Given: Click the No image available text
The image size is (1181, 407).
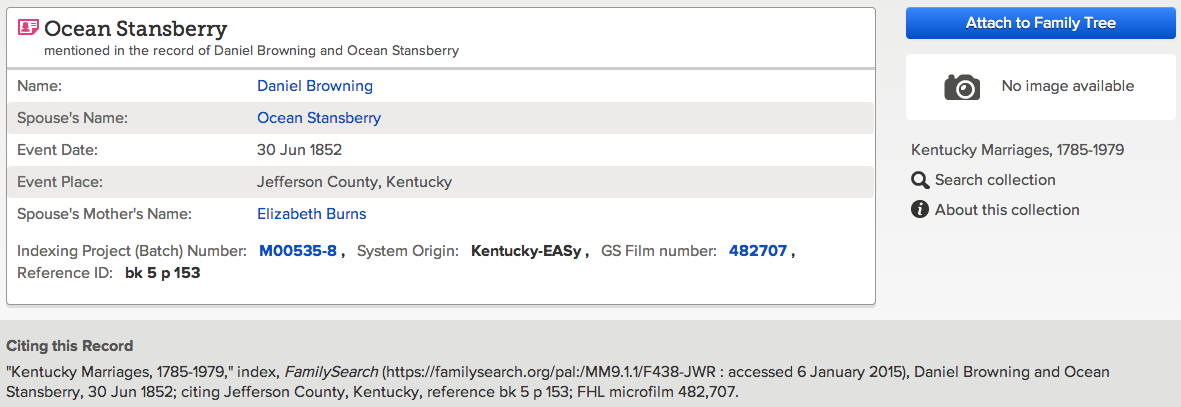Looking at the screenshot, I should (1068, 86).
